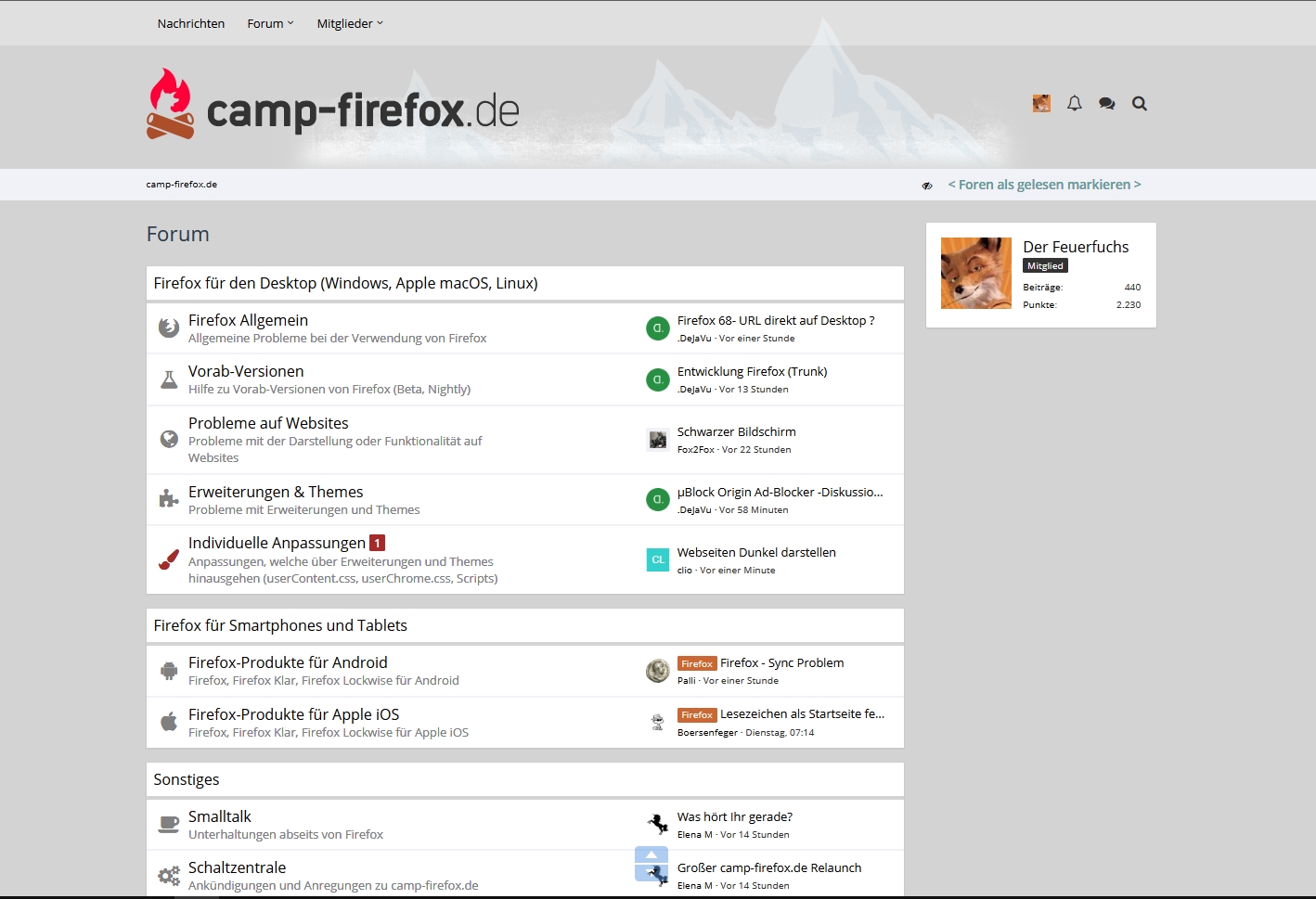Click the Erweiterungen & Themes puzzle icon

(x=168, y=499)
